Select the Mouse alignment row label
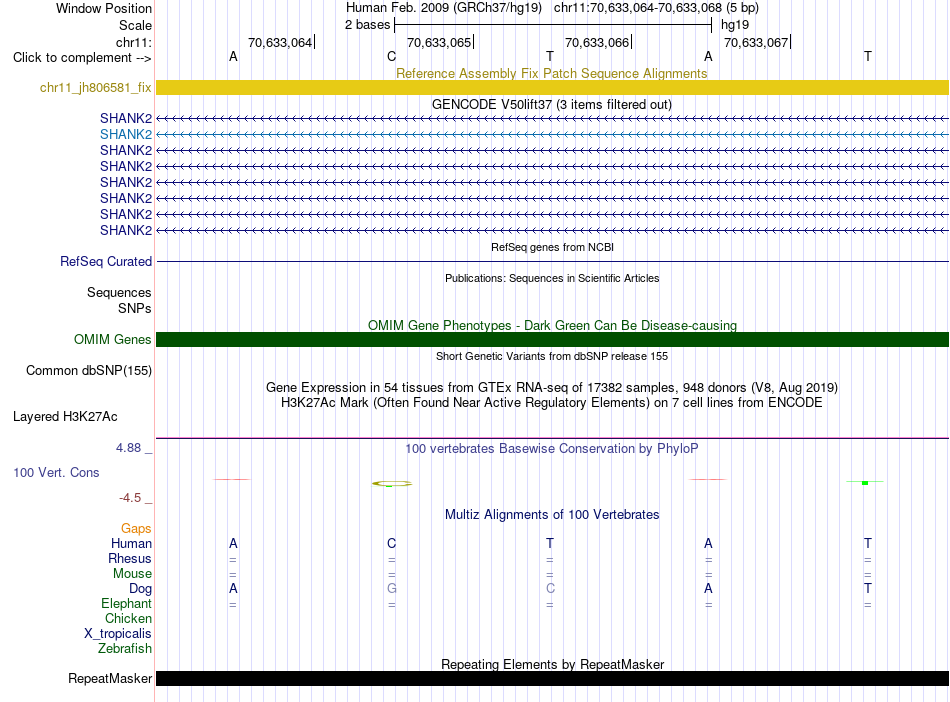 (x=132, y=574)
